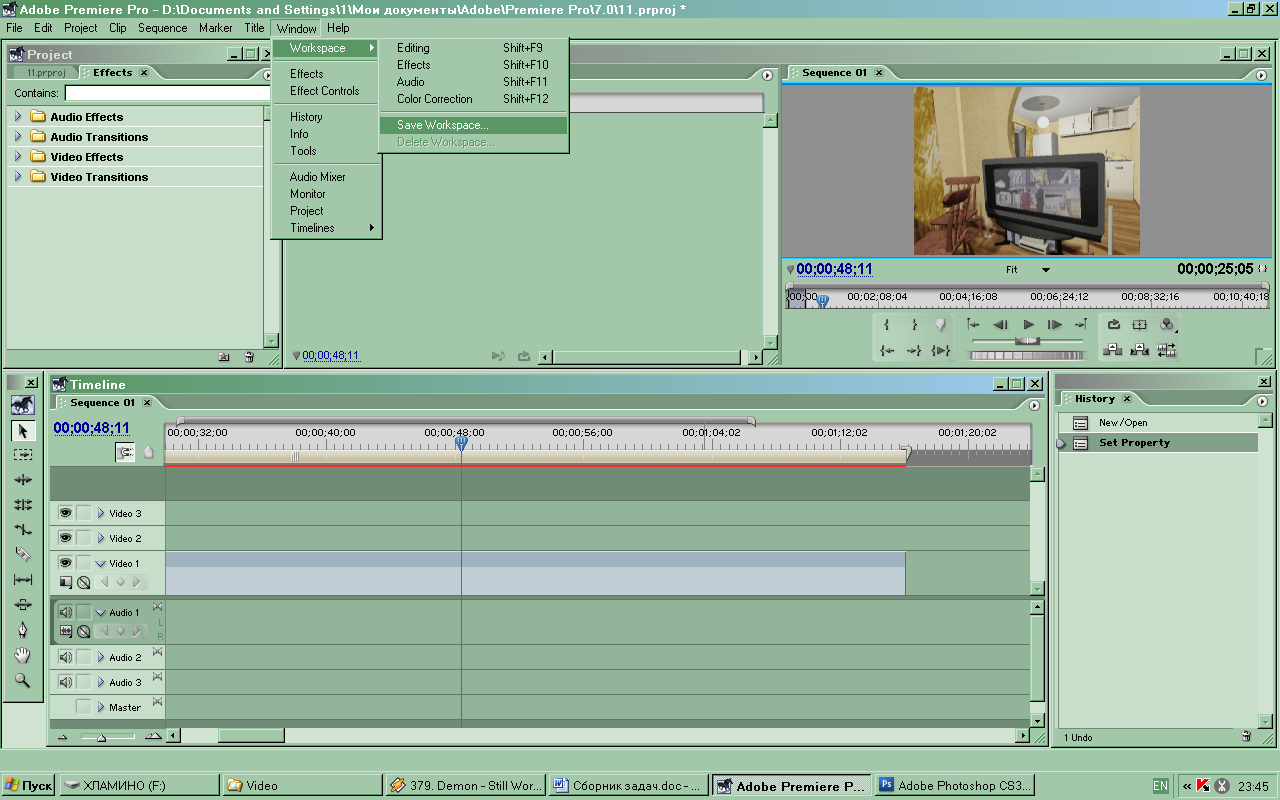Collapse the Audio 1 track

(x=100, y=612)
